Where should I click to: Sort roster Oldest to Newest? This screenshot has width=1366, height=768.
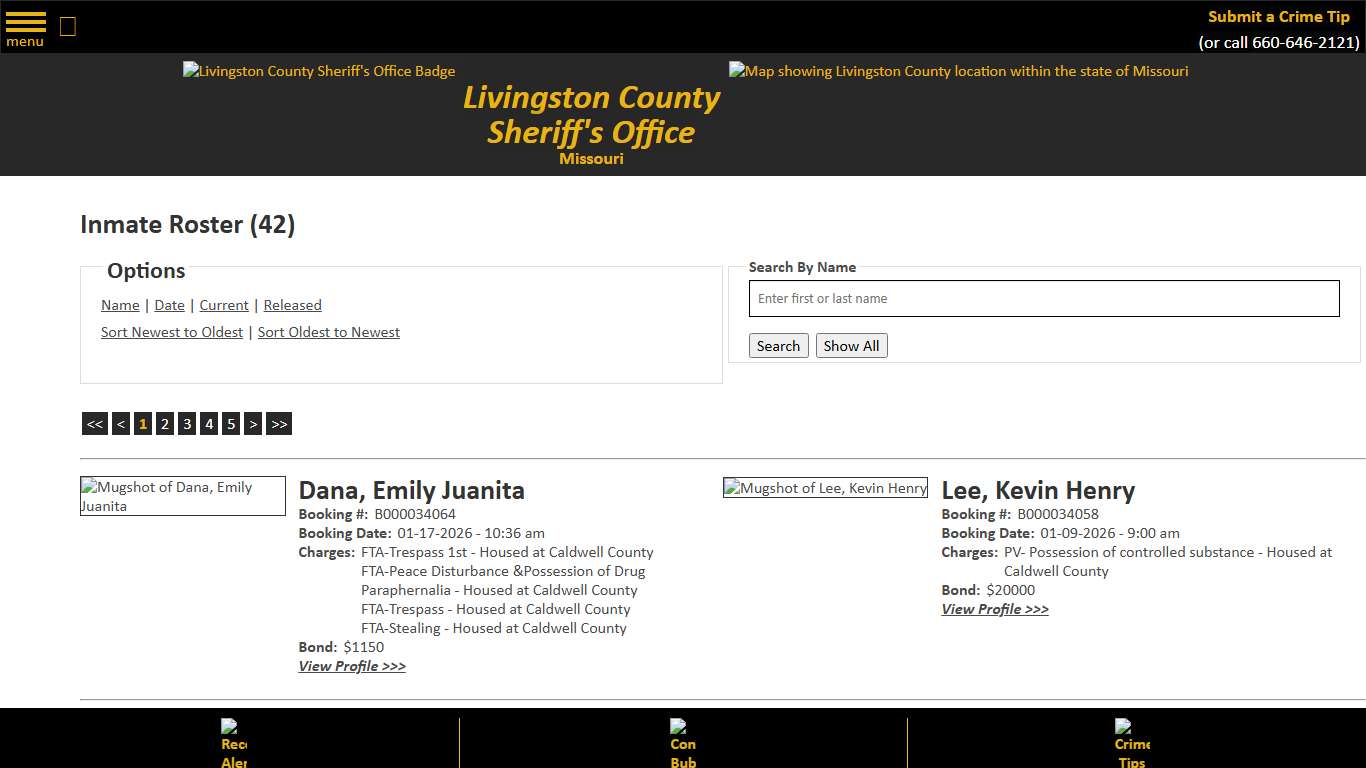coord(328,331)
